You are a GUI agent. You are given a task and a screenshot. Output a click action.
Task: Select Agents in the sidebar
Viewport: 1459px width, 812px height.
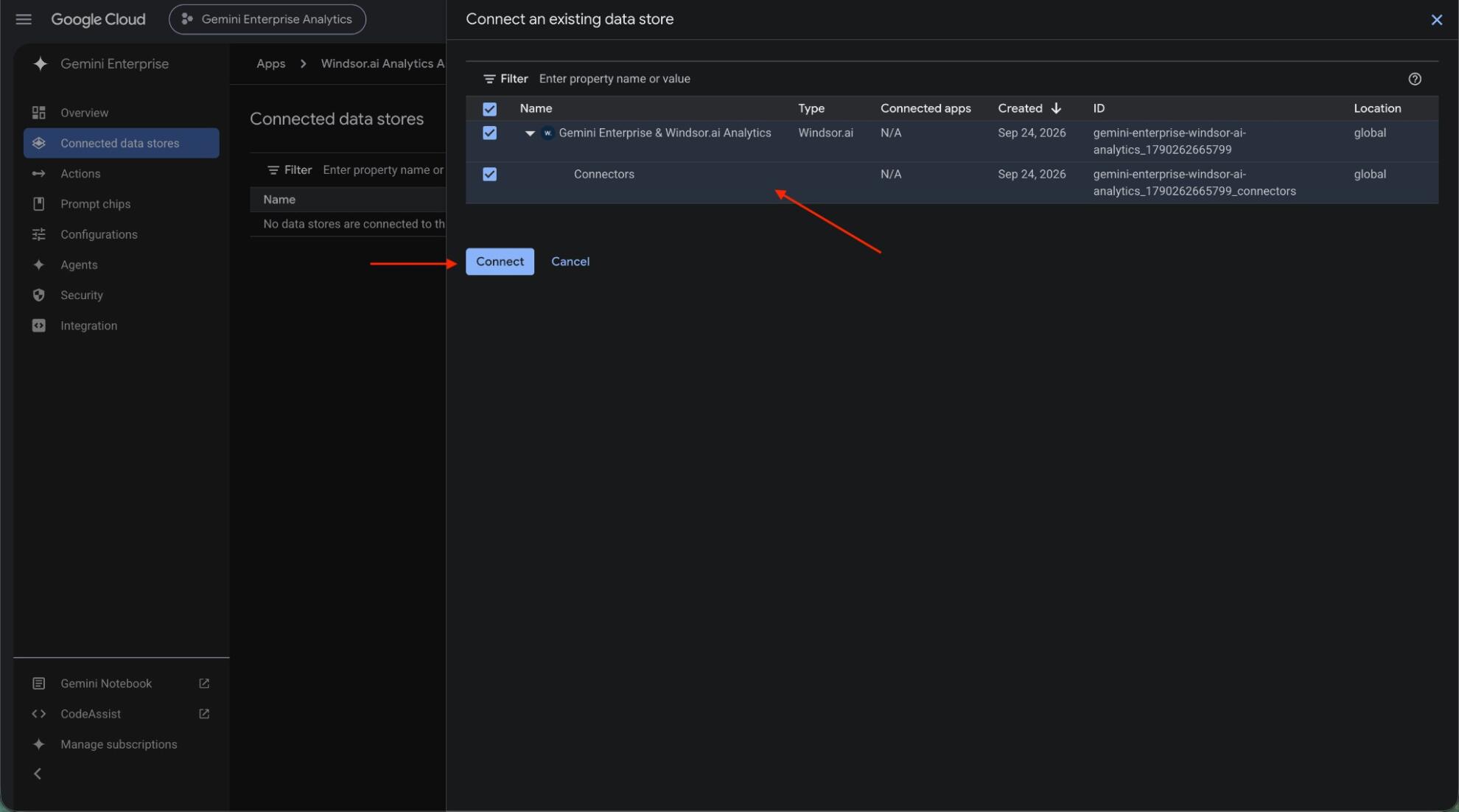[x=122, y=265]
